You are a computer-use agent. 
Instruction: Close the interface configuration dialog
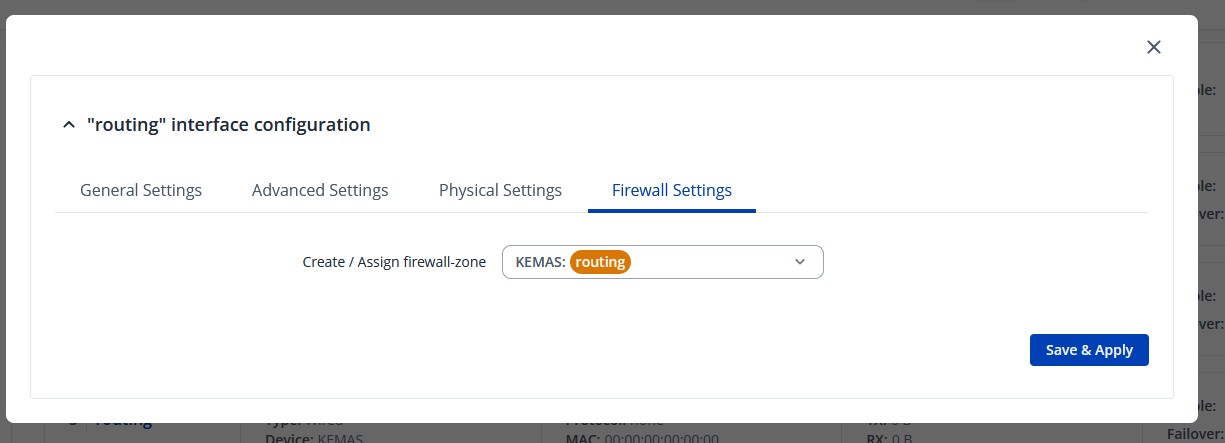click(x=1154, y=47)
